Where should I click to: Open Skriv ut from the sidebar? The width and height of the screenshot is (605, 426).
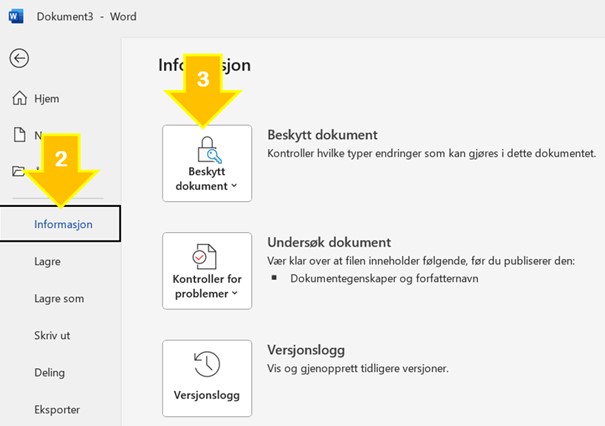pos(52,335)
